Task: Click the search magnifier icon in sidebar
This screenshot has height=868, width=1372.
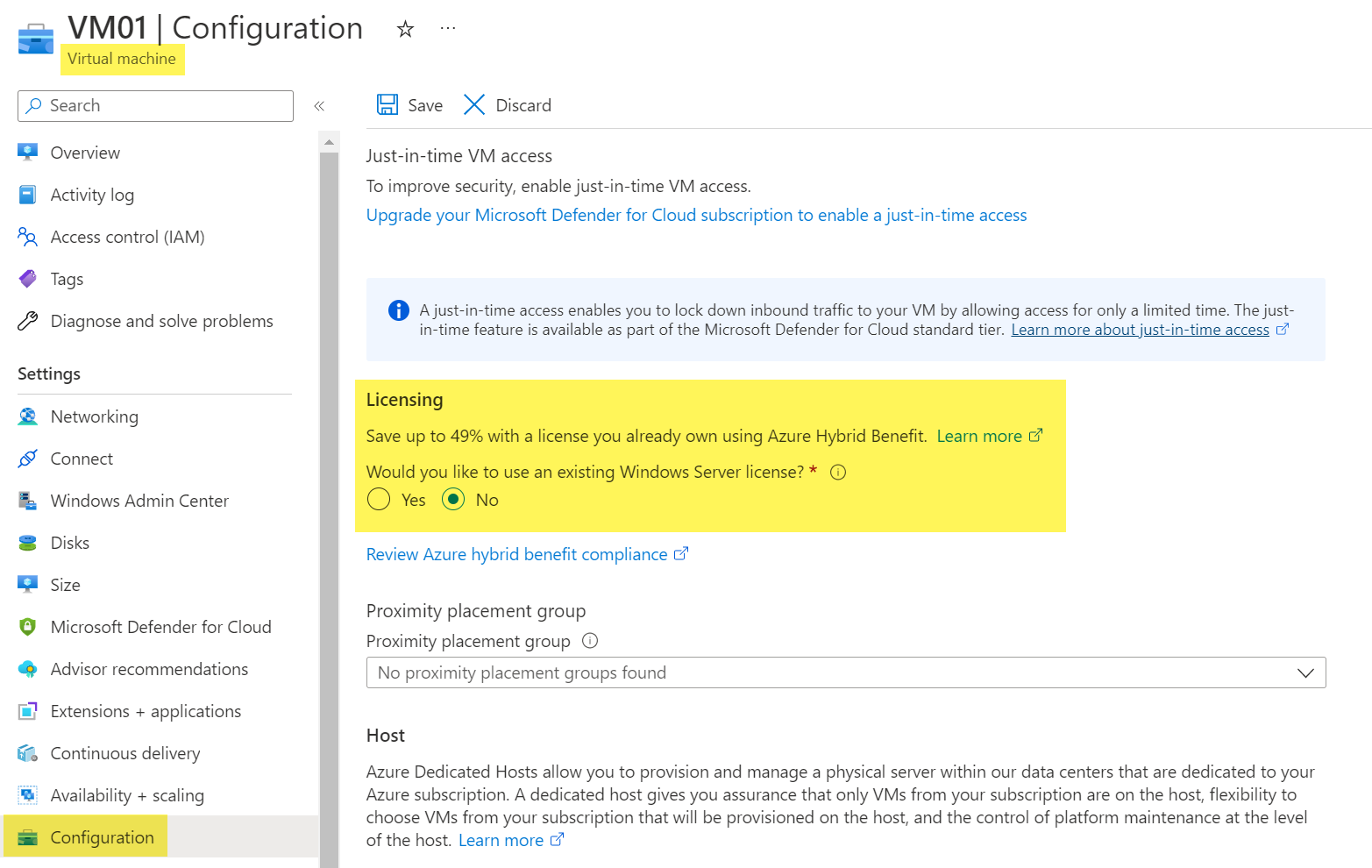Action: click(x=34, y=105)
